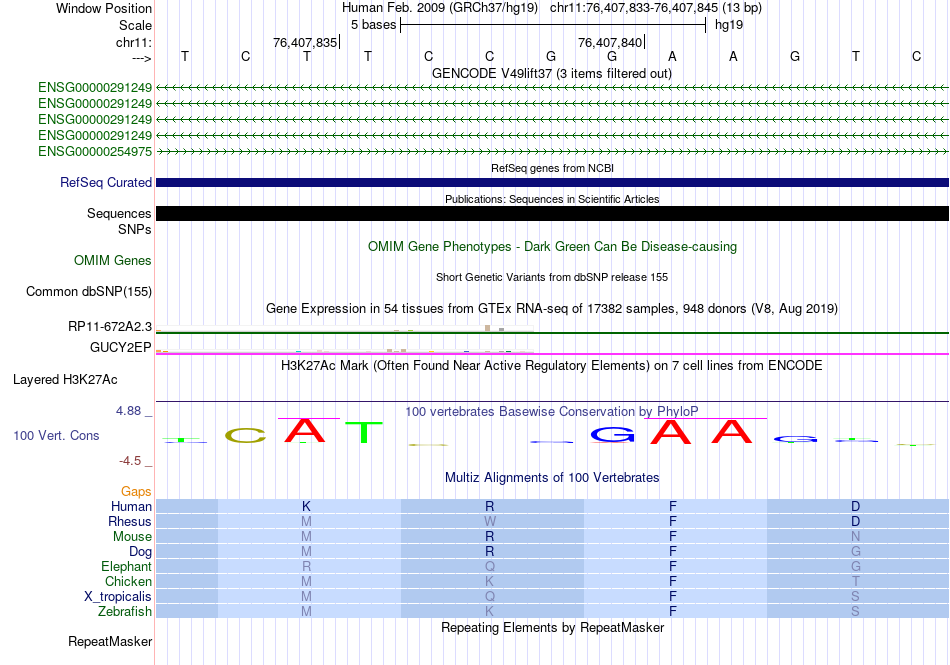Viewport: 950px width, 665px height.
Task: Click the Window Position track label
Action: coord(104,8)
